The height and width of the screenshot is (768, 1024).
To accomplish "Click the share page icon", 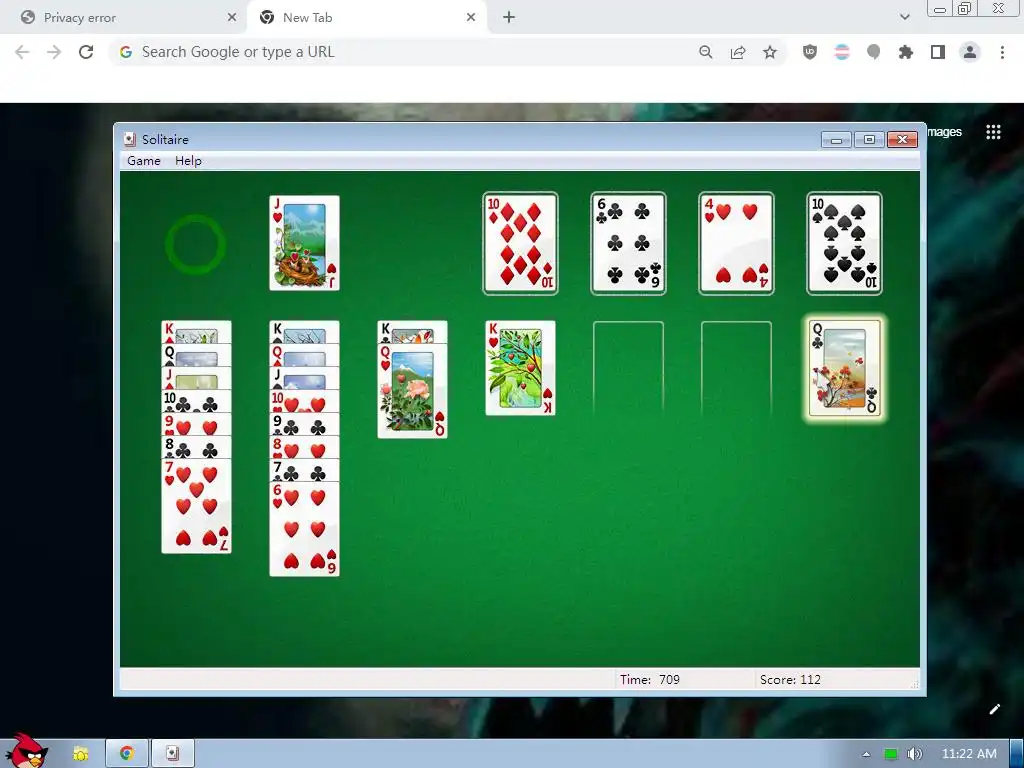I will [x=738, y=52].
